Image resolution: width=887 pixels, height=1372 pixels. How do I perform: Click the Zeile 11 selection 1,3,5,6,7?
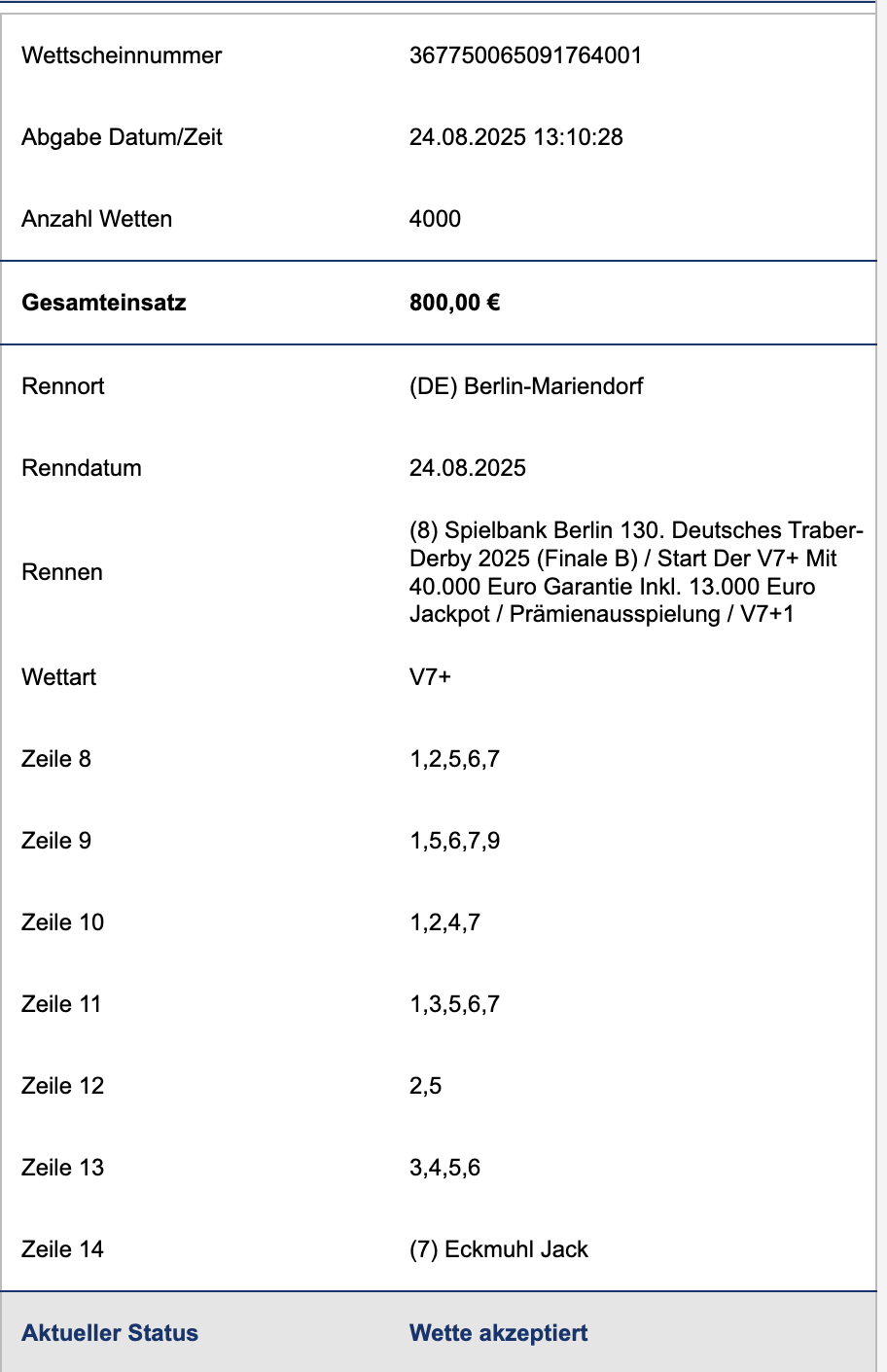click(x=454, y=1004)
